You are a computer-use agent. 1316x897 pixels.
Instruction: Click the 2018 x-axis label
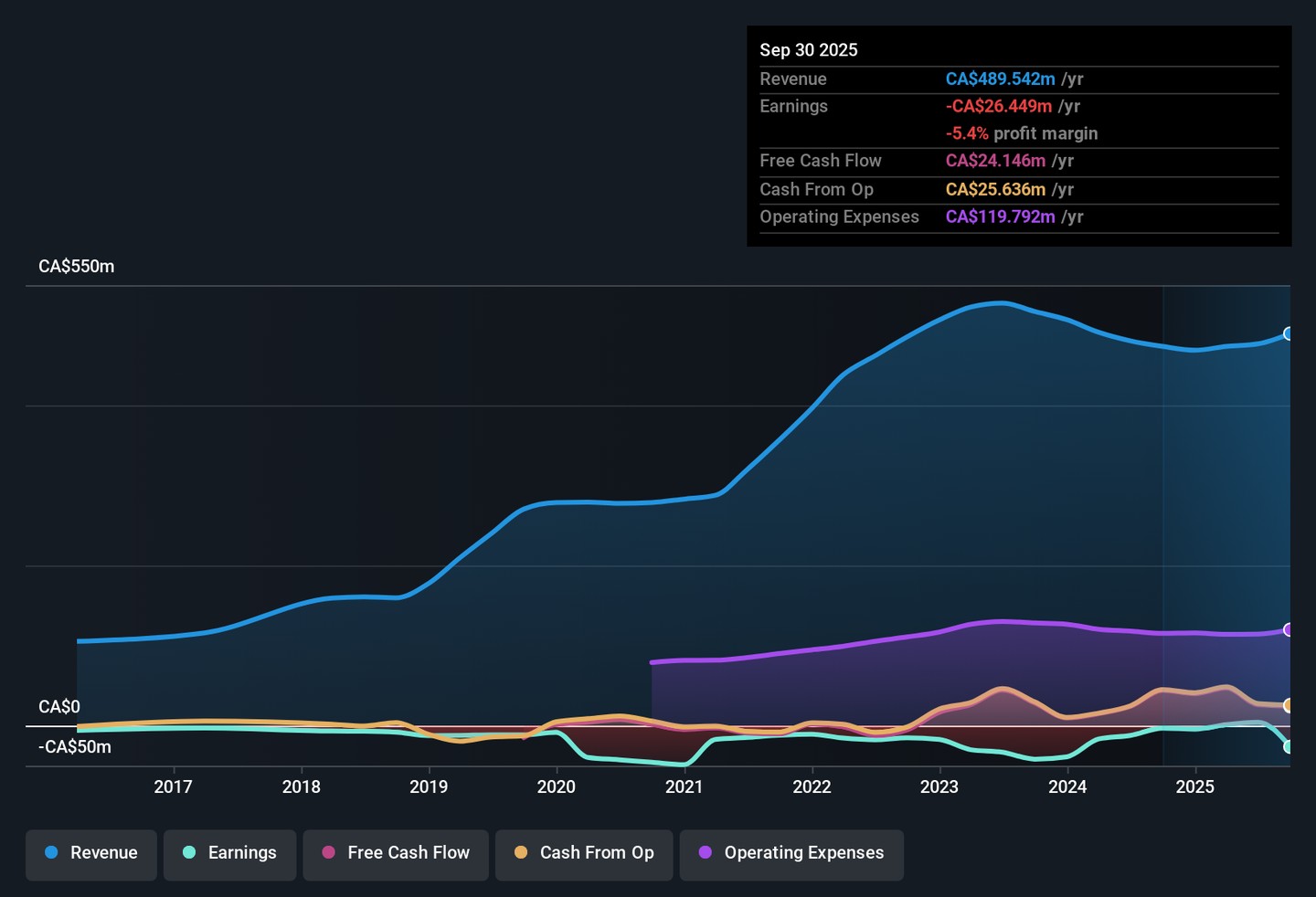301,787
